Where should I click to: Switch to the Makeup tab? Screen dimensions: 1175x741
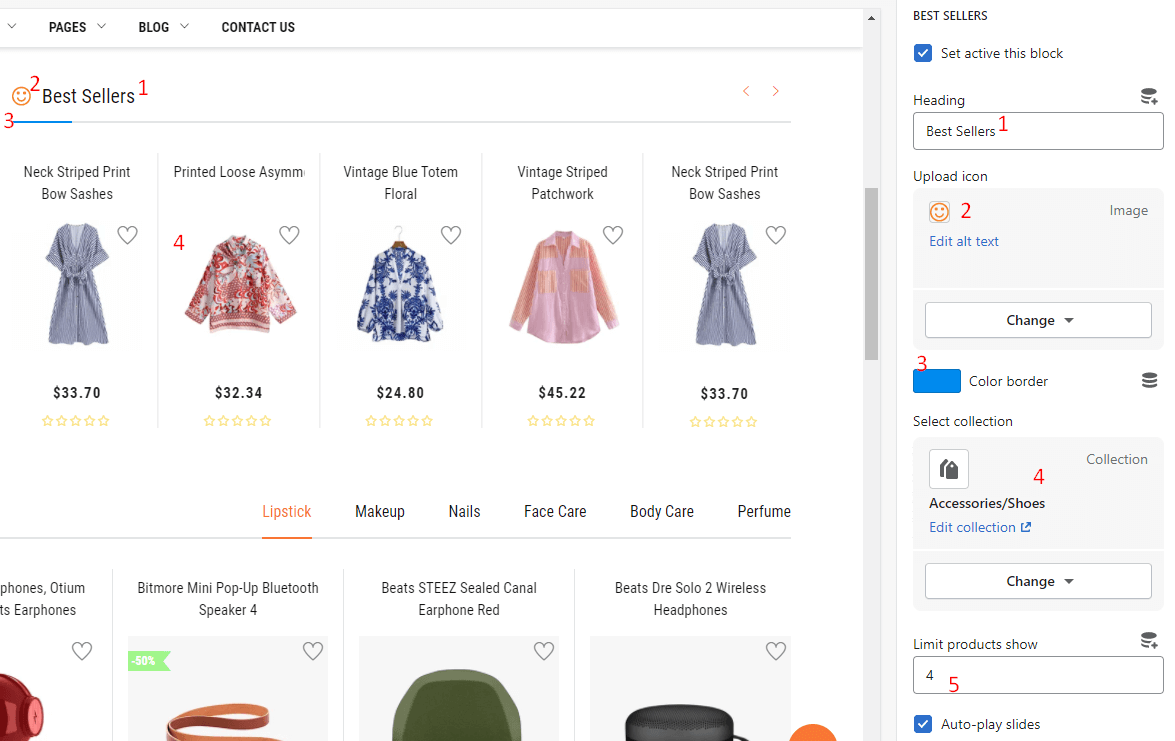380,512
